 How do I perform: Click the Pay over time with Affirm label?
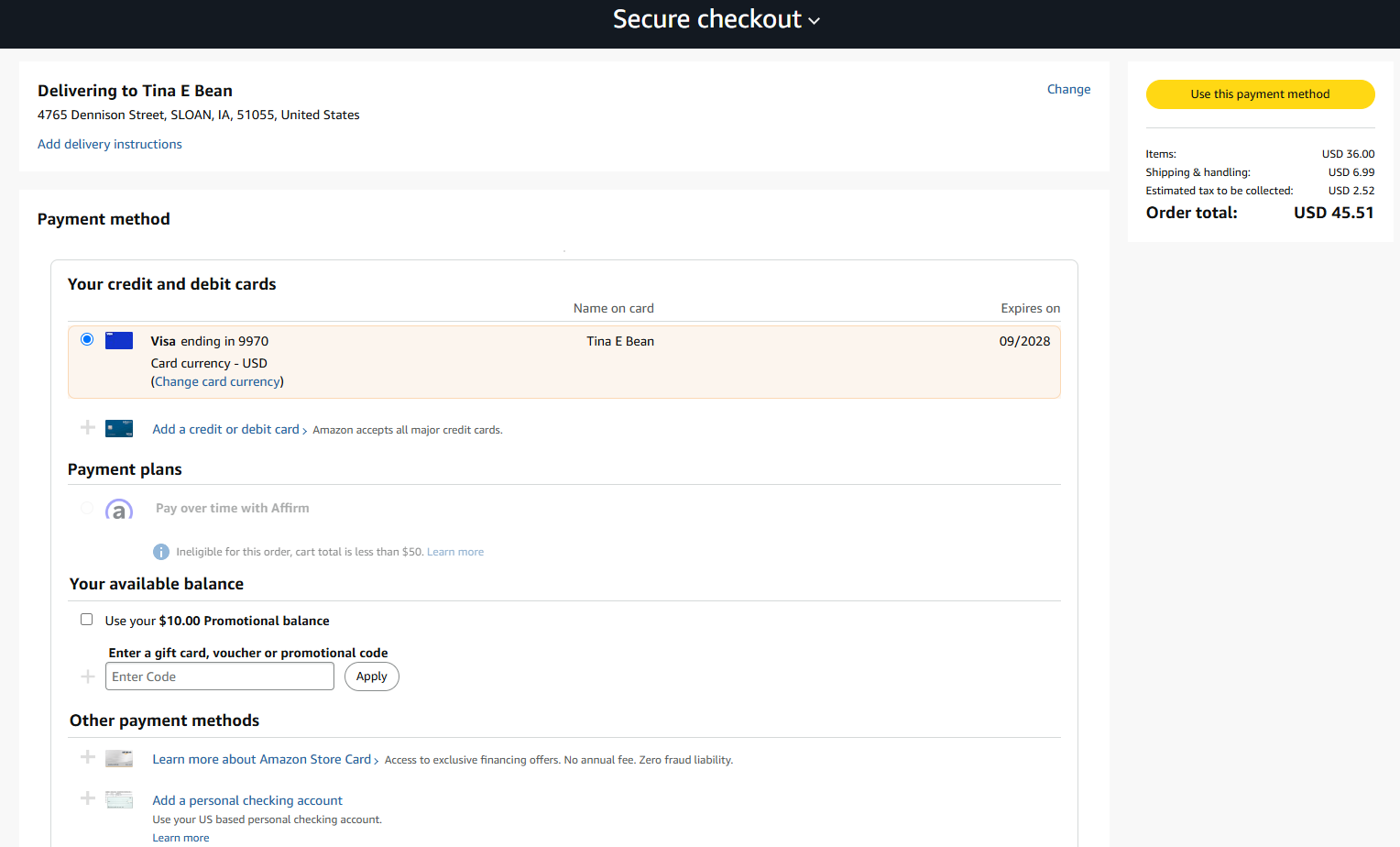click(232, 508)
